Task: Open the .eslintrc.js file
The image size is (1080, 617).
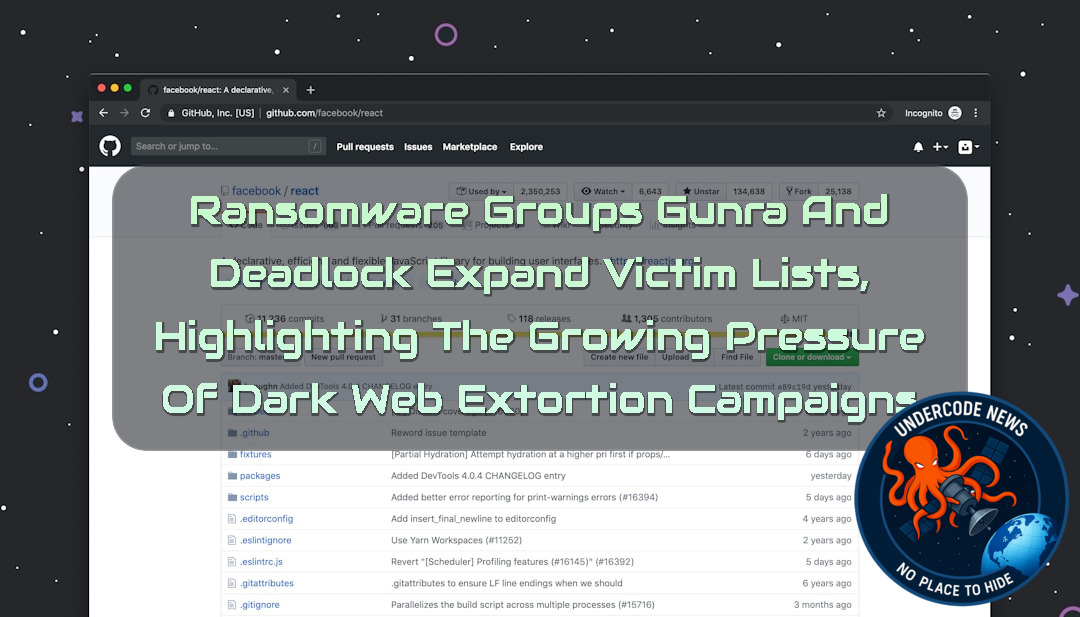Action: point(261,562)
